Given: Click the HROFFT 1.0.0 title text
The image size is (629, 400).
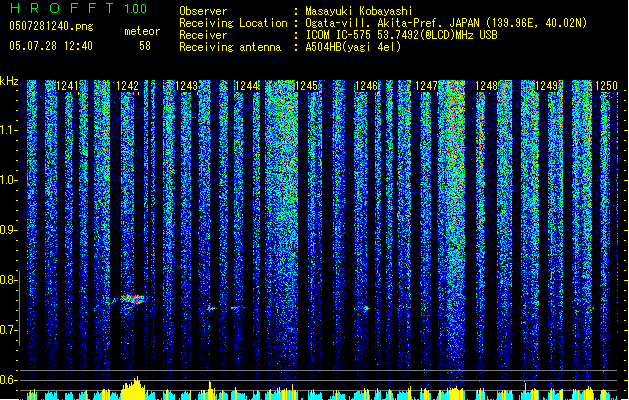Looking at the screenshot, I should (x=78, y=8).
